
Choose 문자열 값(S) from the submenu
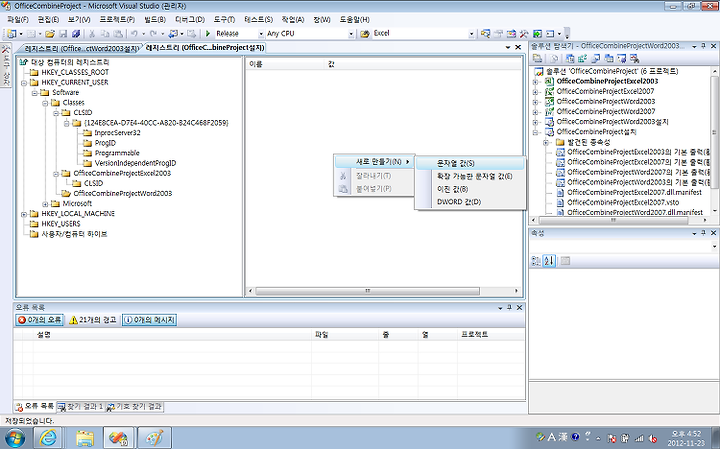tap(470, 163)
